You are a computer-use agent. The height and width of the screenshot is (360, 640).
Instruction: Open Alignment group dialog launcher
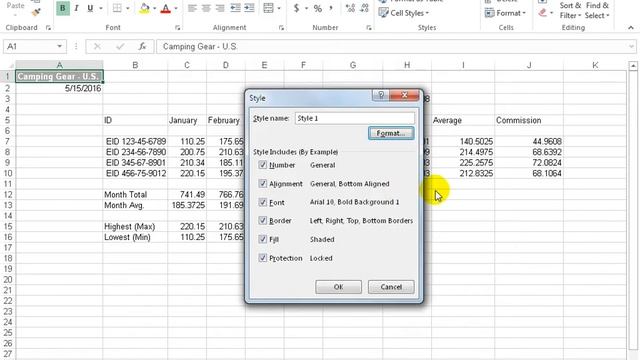pyautogui.click(x=281, y=28)
